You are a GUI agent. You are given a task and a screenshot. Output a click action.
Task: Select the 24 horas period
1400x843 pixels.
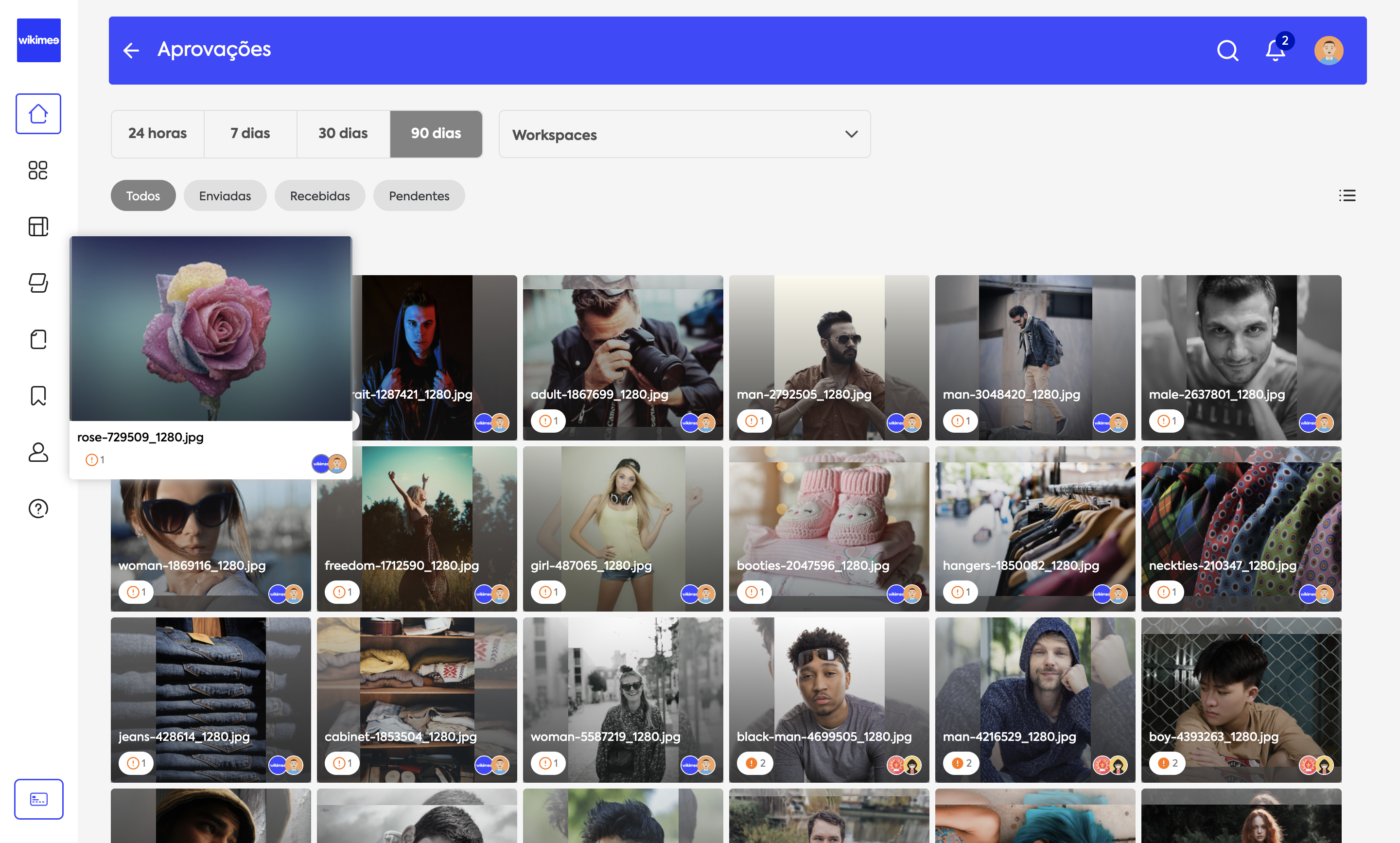[x=157, y=134]
